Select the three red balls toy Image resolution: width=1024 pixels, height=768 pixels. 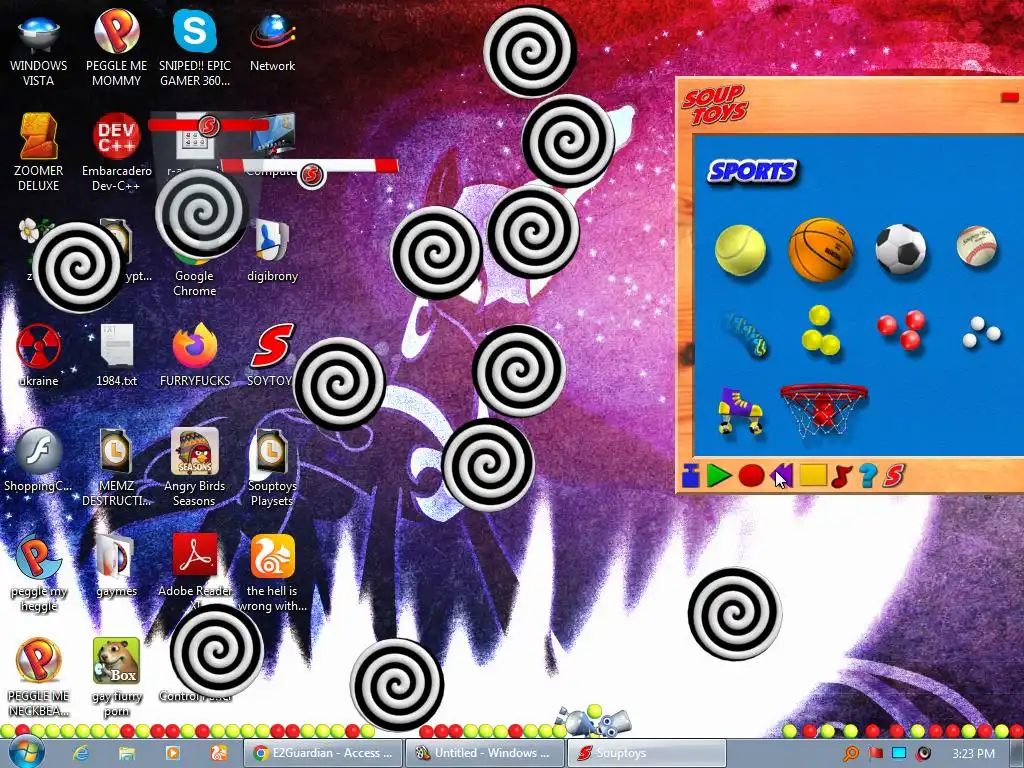pyautogui.click(x=901, y=329)
